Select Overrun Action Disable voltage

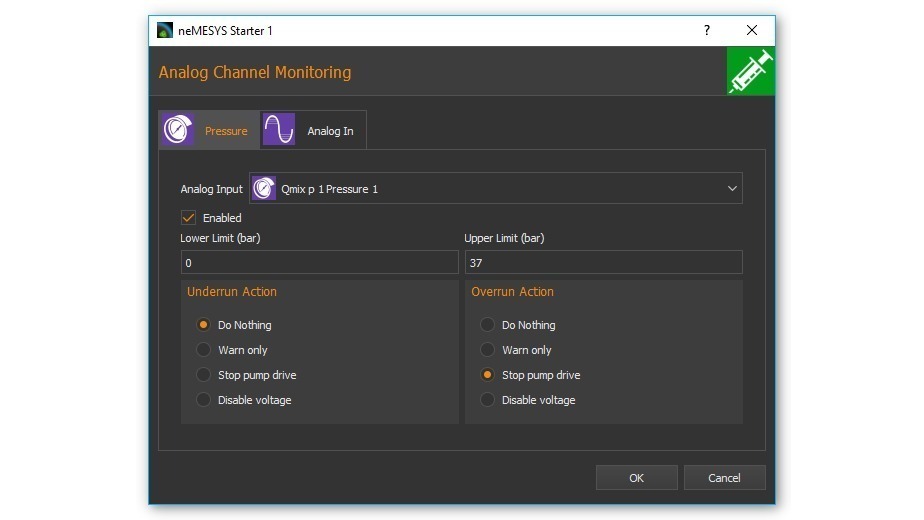(x=488, y=400)
